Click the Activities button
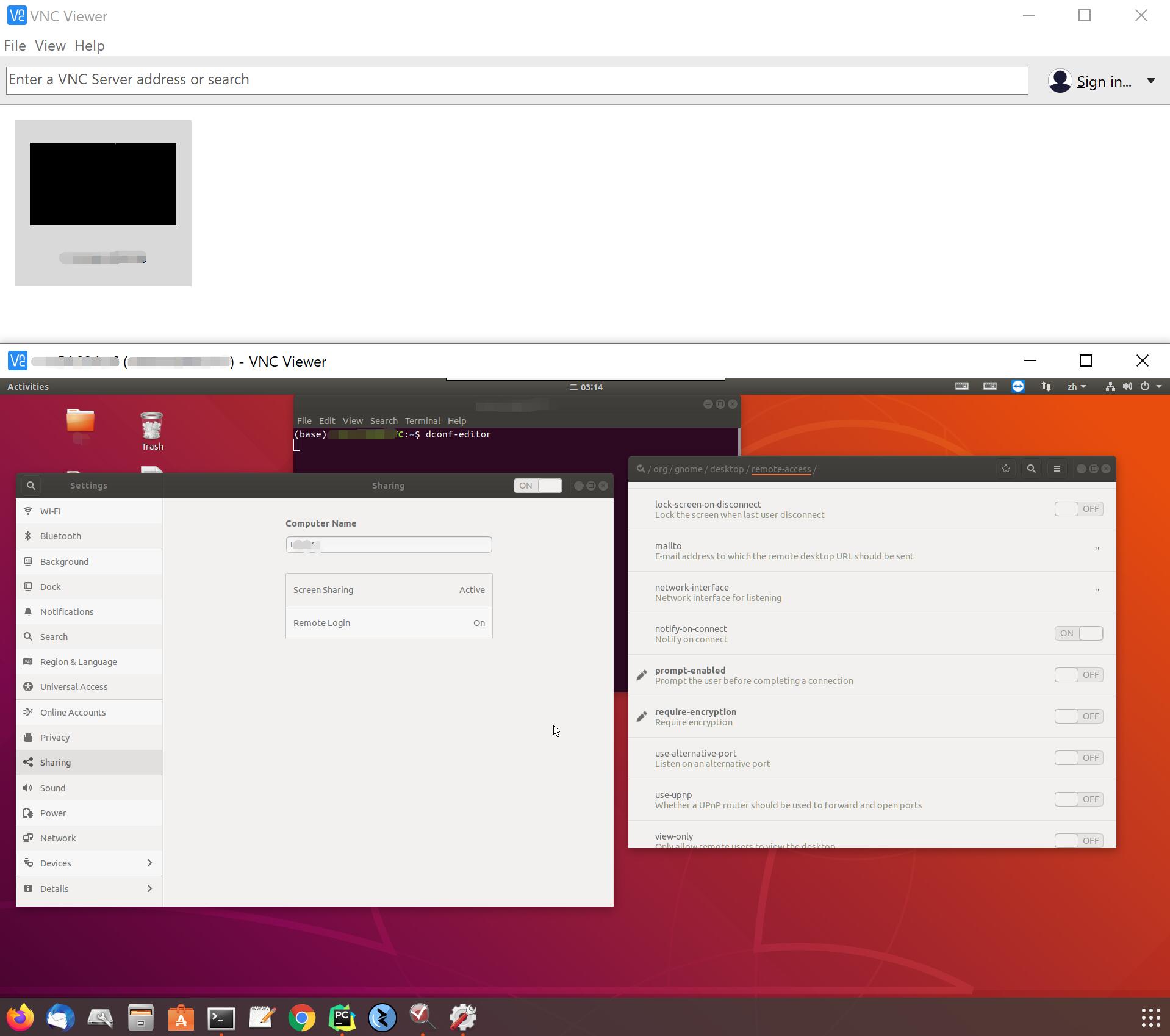Screen dimensions: 1170x1036 click(28, 386)
